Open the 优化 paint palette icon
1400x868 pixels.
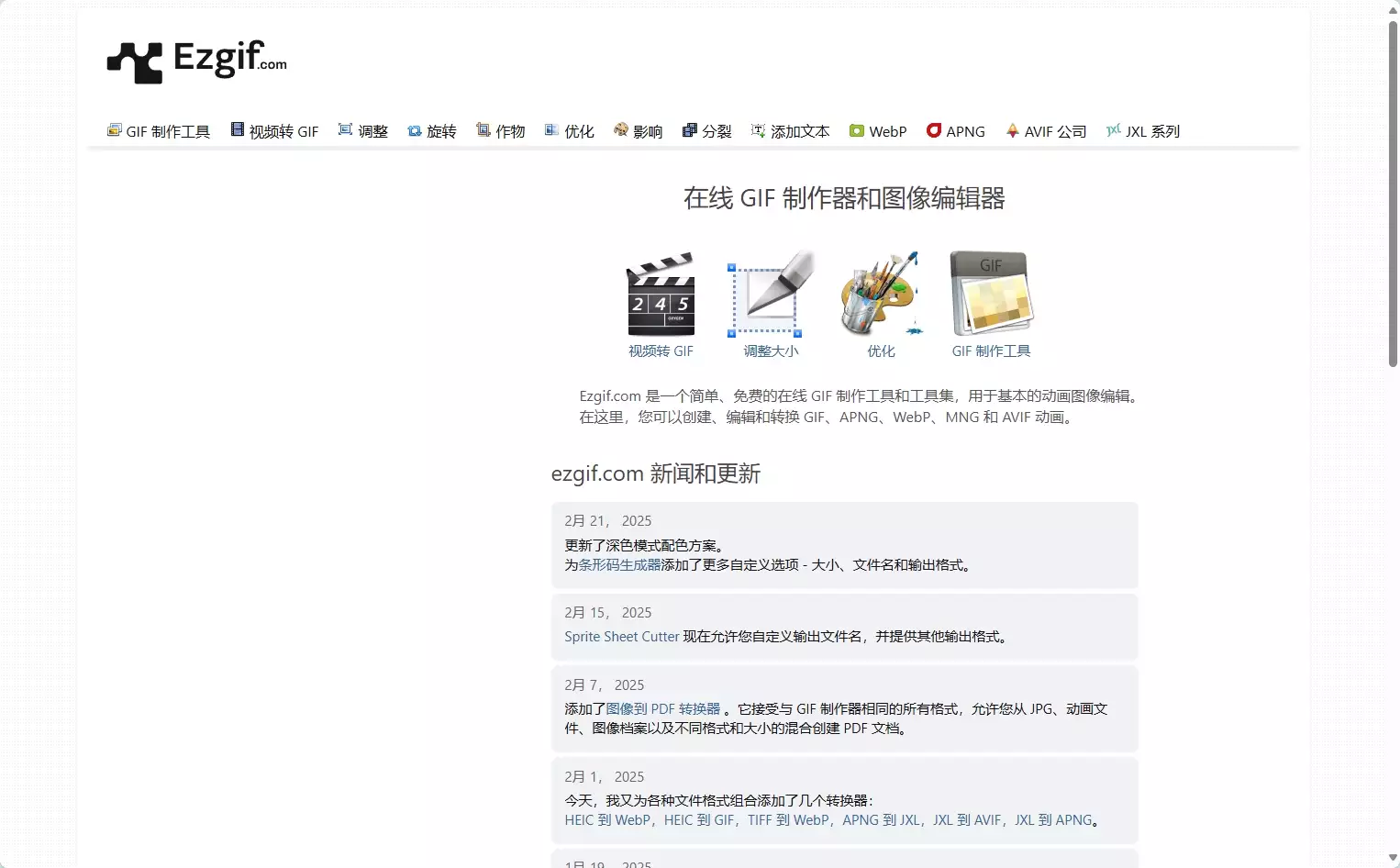(881, 294)
